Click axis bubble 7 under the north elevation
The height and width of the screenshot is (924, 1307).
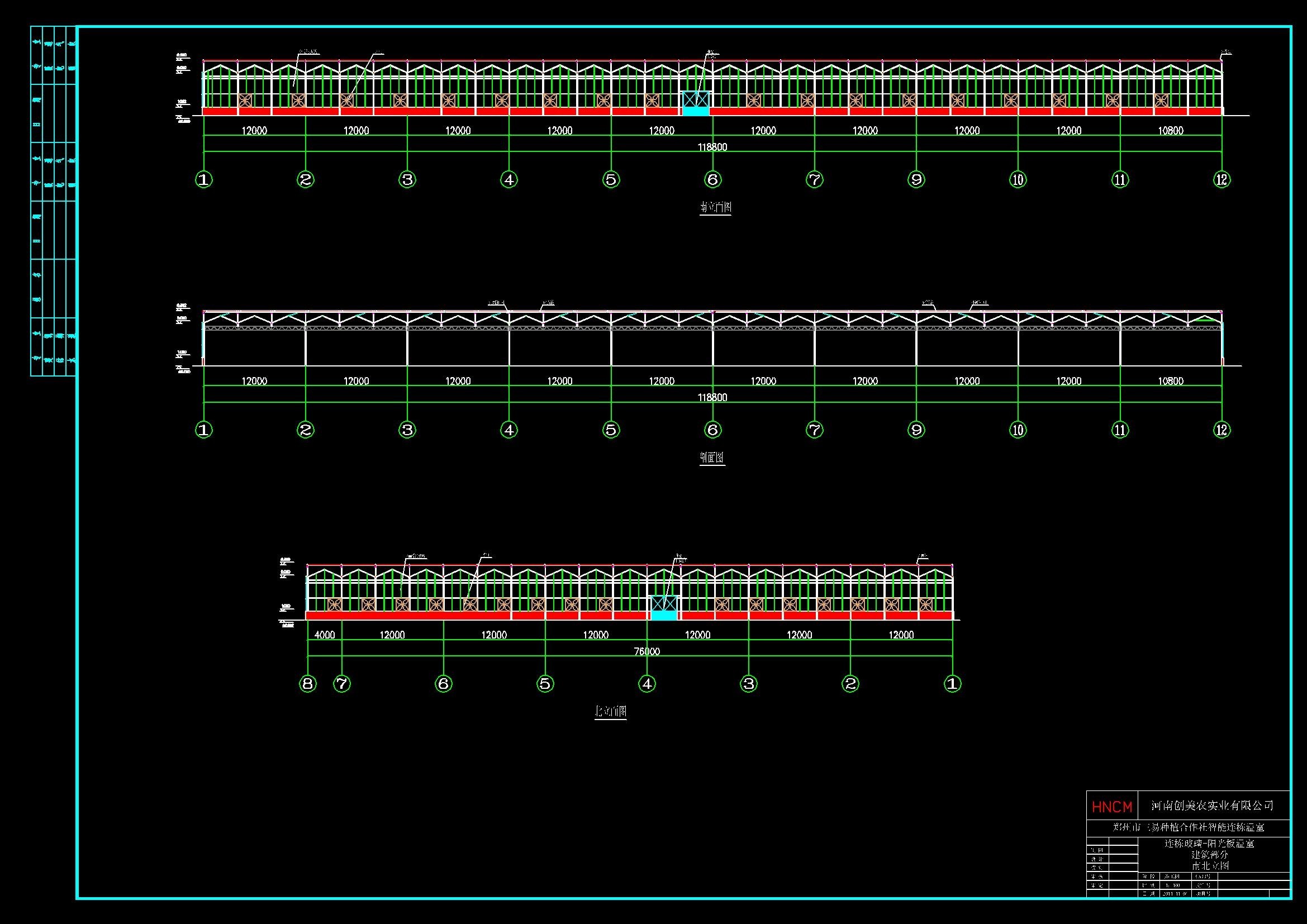pyautogui.click(x=341, y=684)
